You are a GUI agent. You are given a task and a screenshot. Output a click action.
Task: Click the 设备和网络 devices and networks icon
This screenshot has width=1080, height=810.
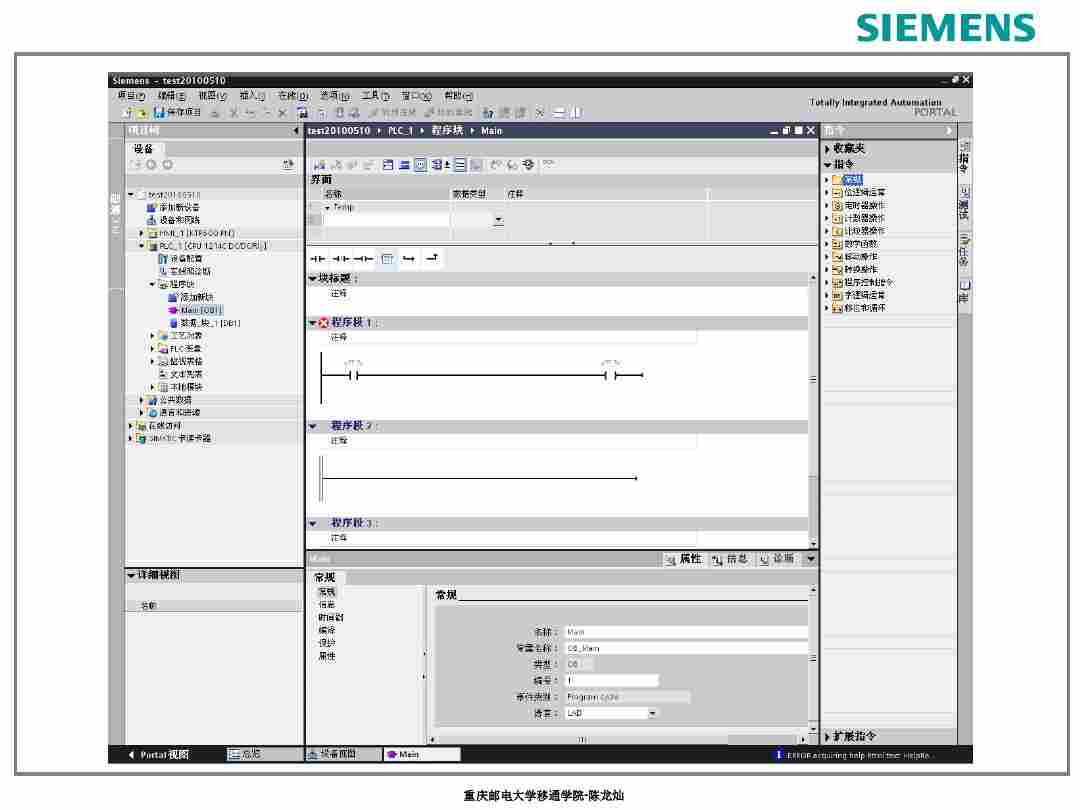[151, 220]
